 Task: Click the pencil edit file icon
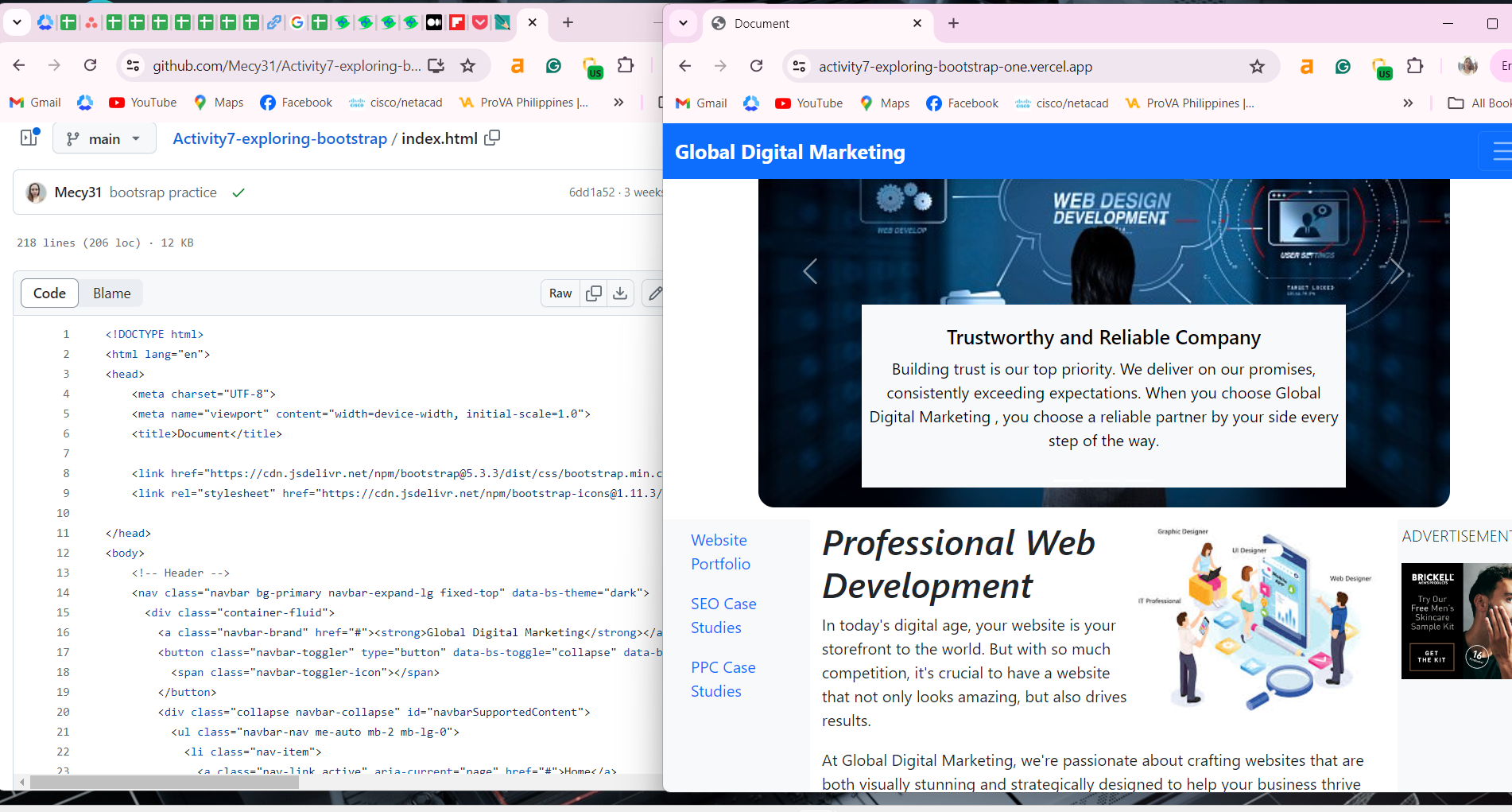click(x=654, y=293)
